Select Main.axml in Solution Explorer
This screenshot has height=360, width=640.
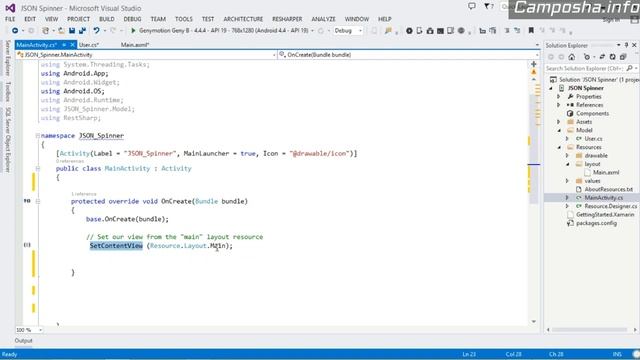(x=606, y=173)
